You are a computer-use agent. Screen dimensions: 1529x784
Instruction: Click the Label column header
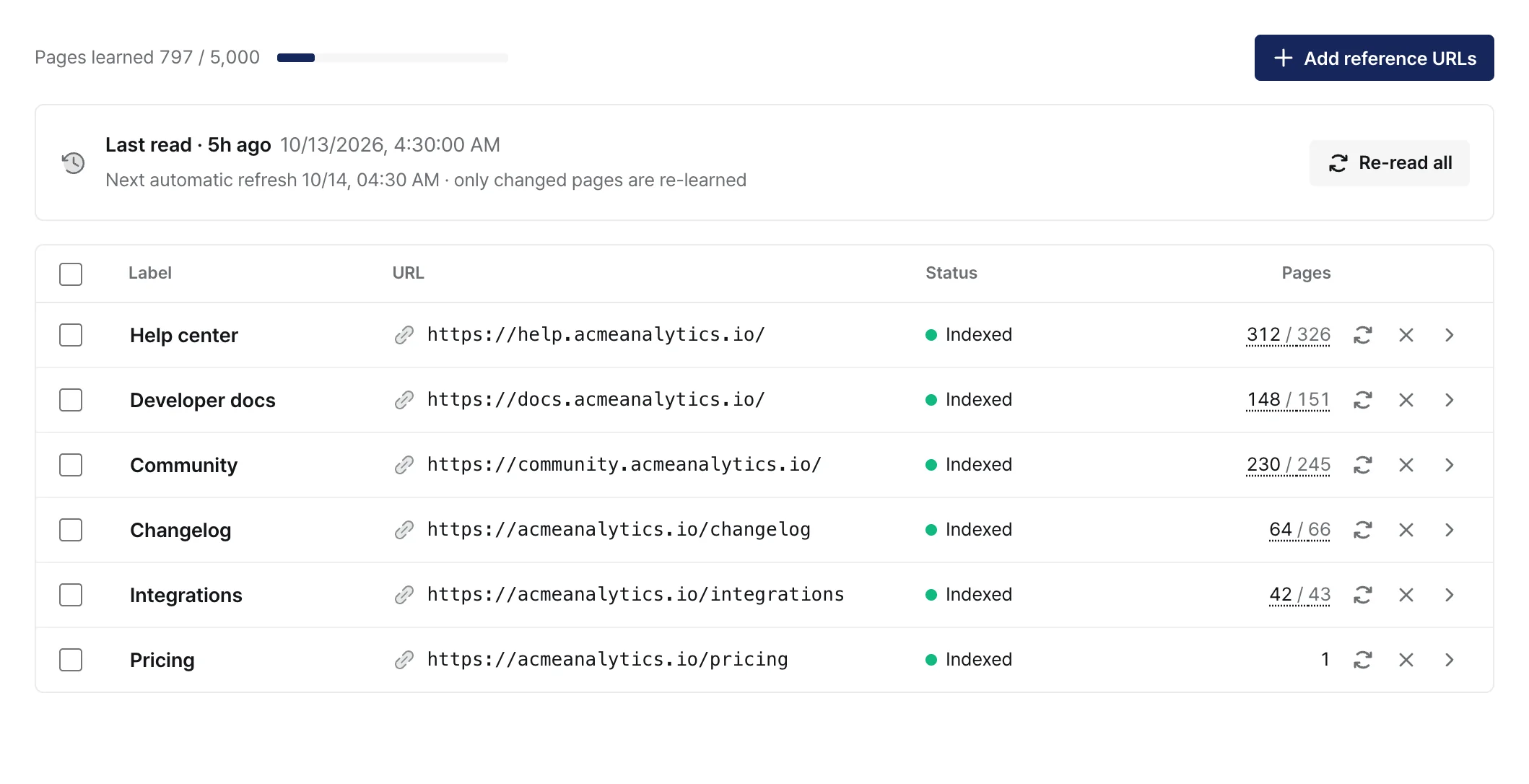150,273
